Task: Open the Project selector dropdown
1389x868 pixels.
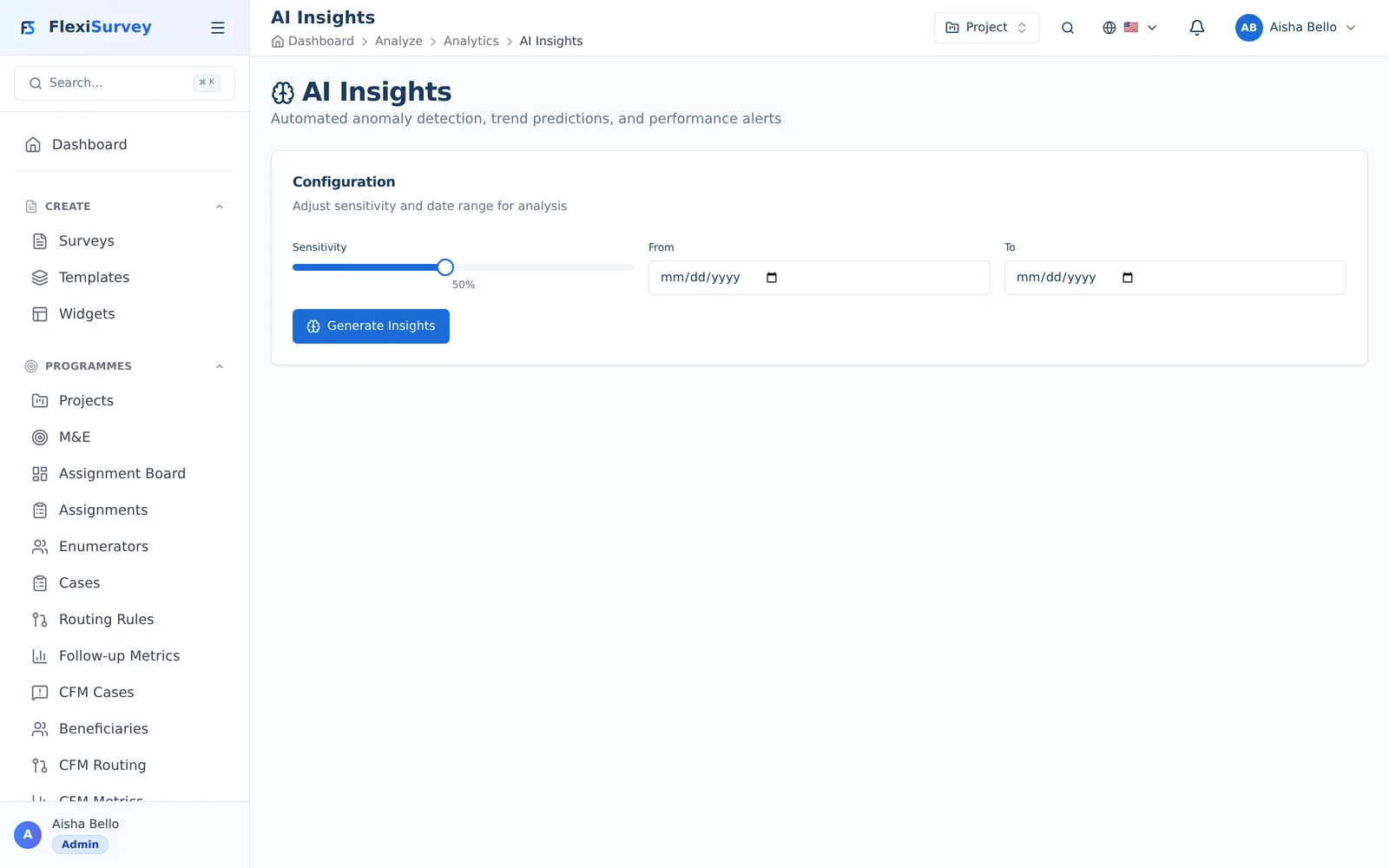Action: 986,28
